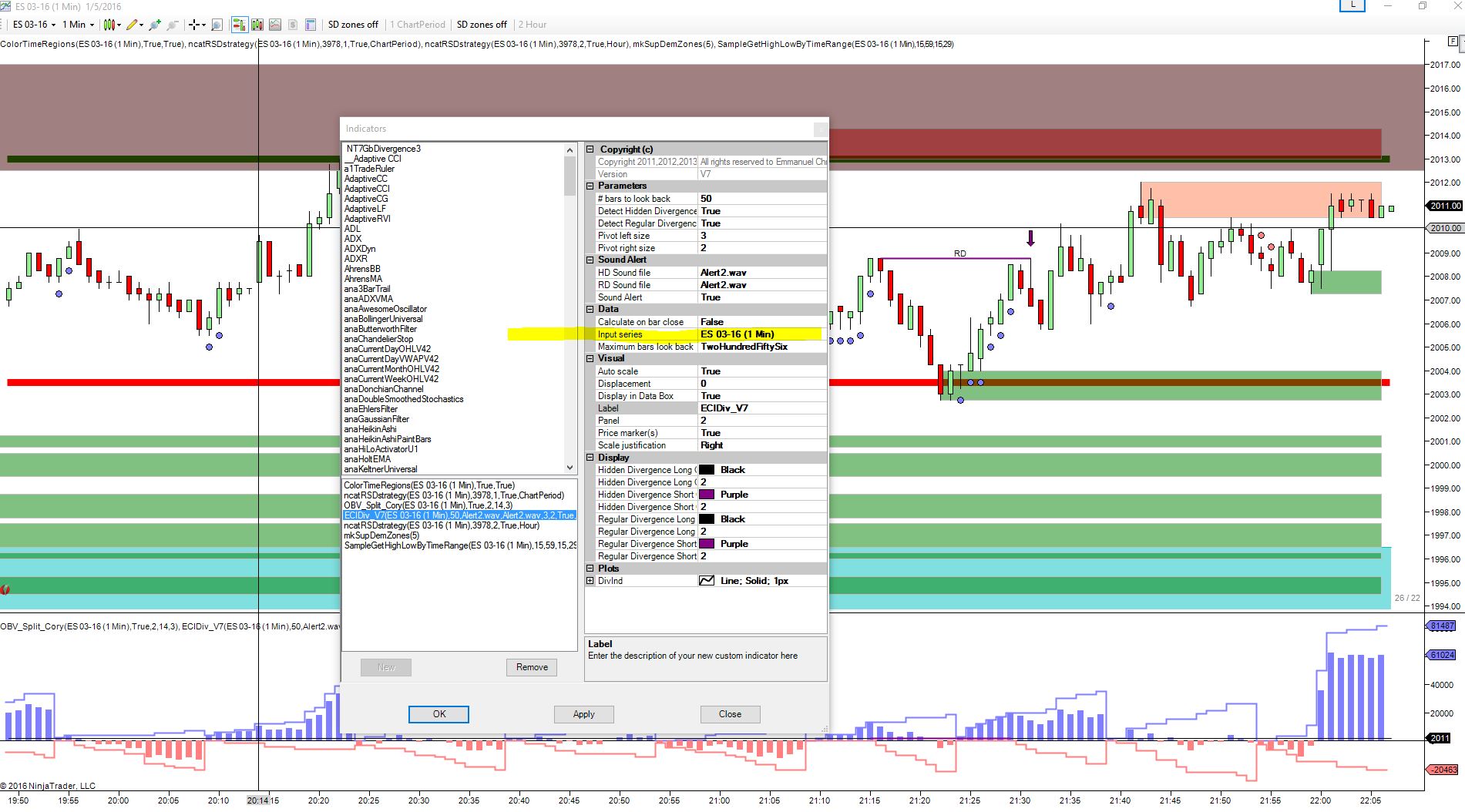Open the chart style candlestick icon
The image size is (1465, 812).
pyautogui.click(x=109, y=25)
